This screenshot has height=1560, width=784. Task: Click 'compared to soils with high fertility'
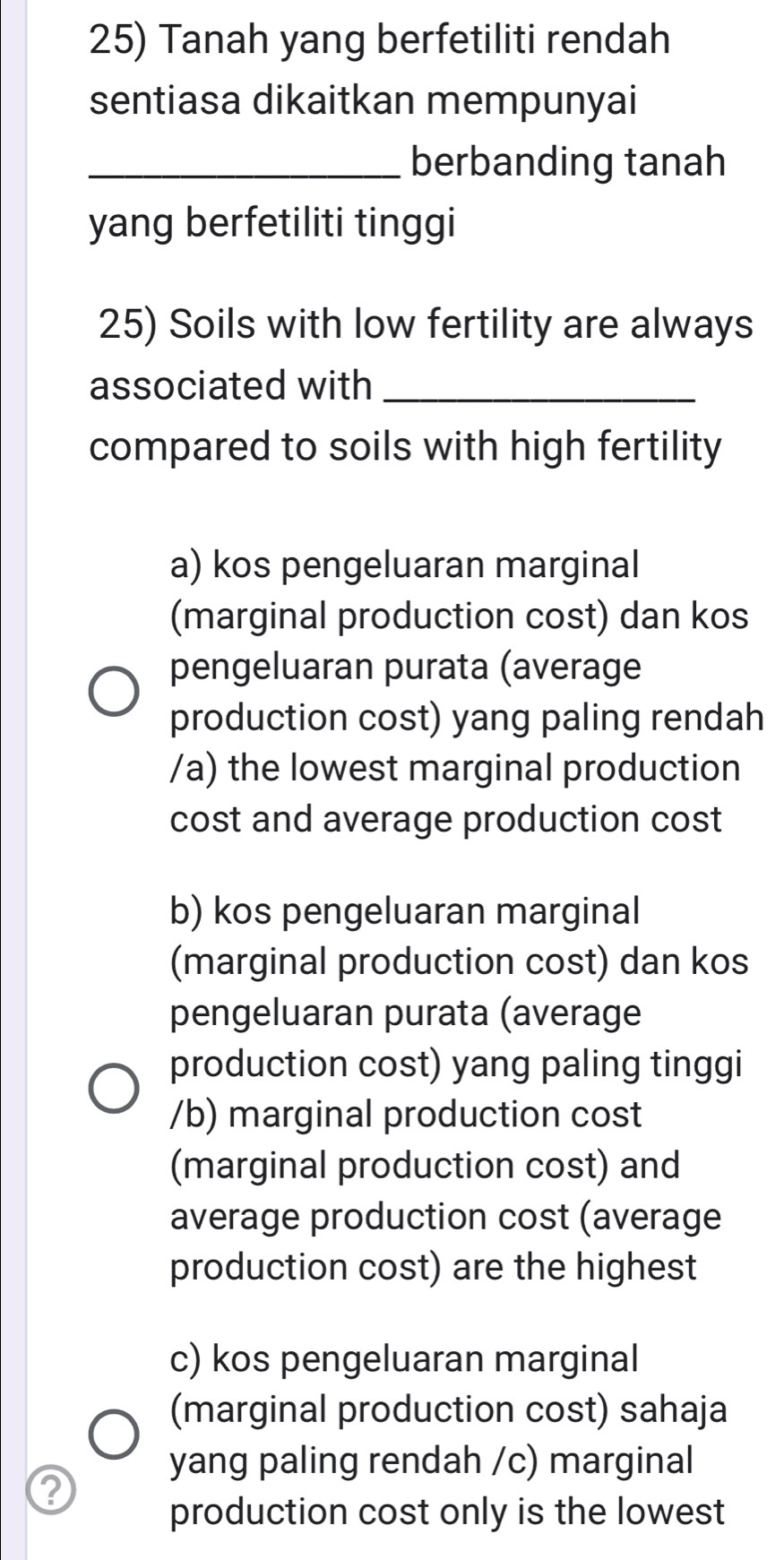coord(405,446)
